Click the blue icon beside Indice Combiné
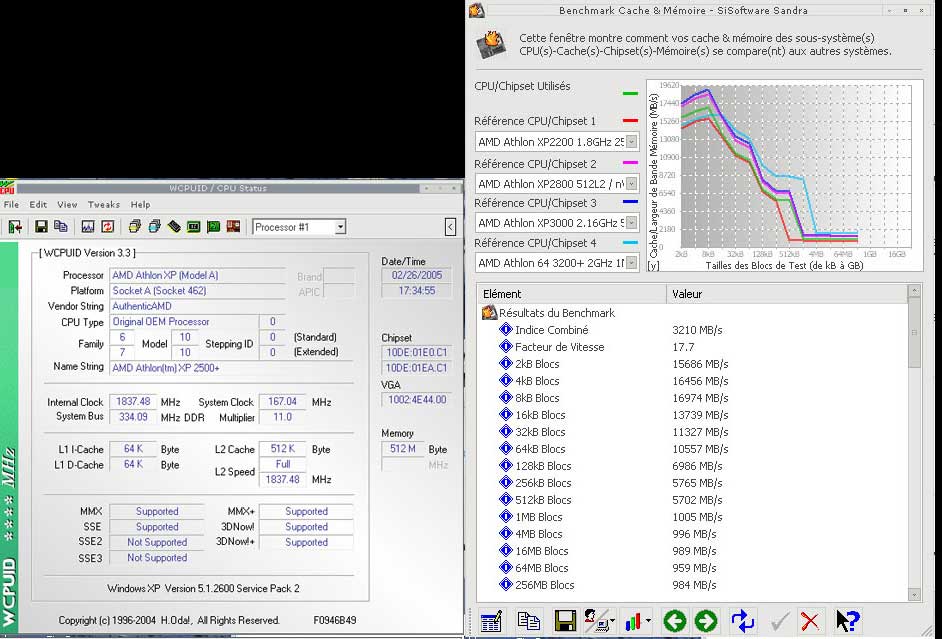 click(506, 330)
